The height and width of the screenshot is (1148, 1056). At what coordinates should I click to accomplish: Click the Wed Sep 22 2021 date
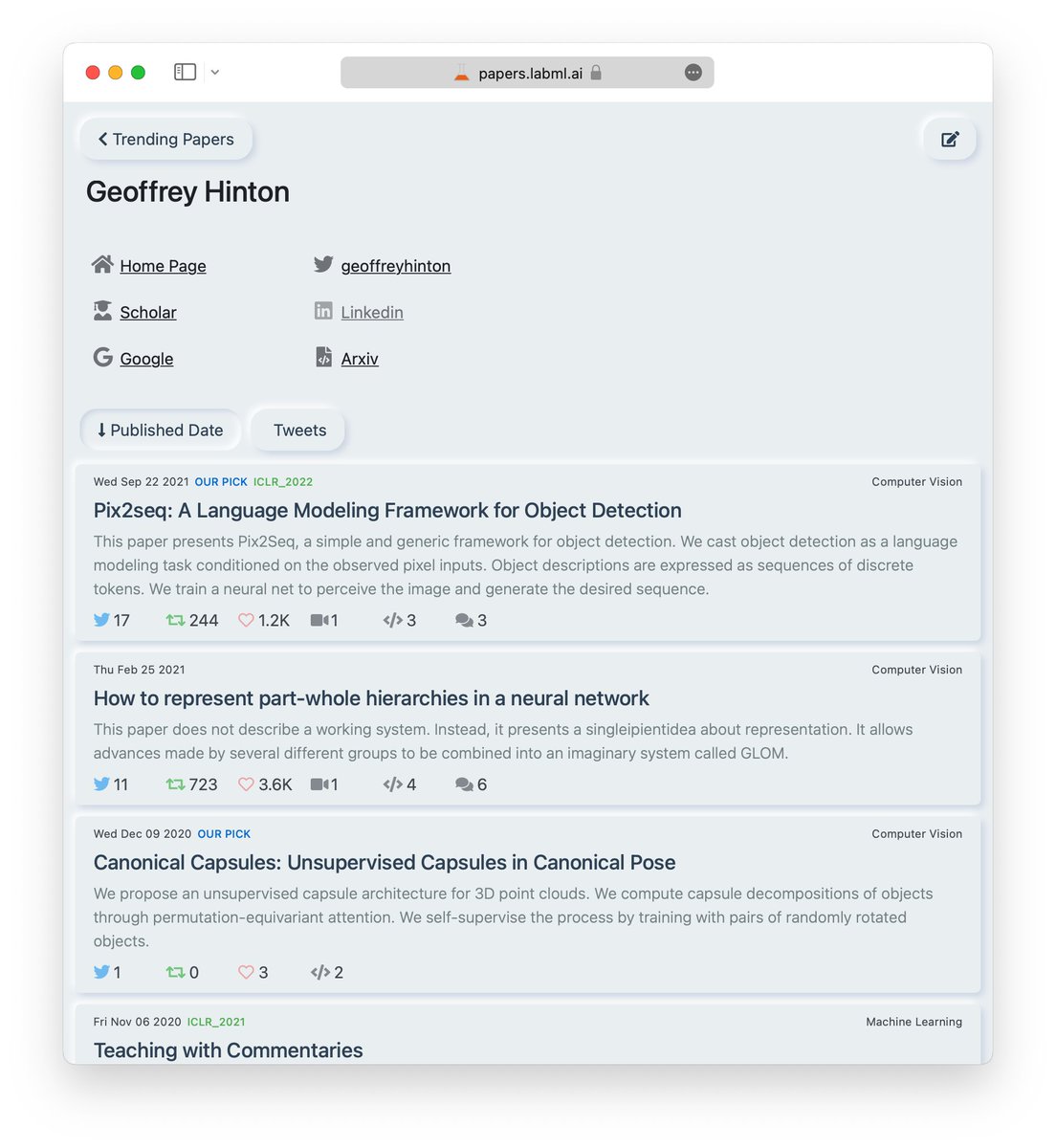[x=141, y=482]
